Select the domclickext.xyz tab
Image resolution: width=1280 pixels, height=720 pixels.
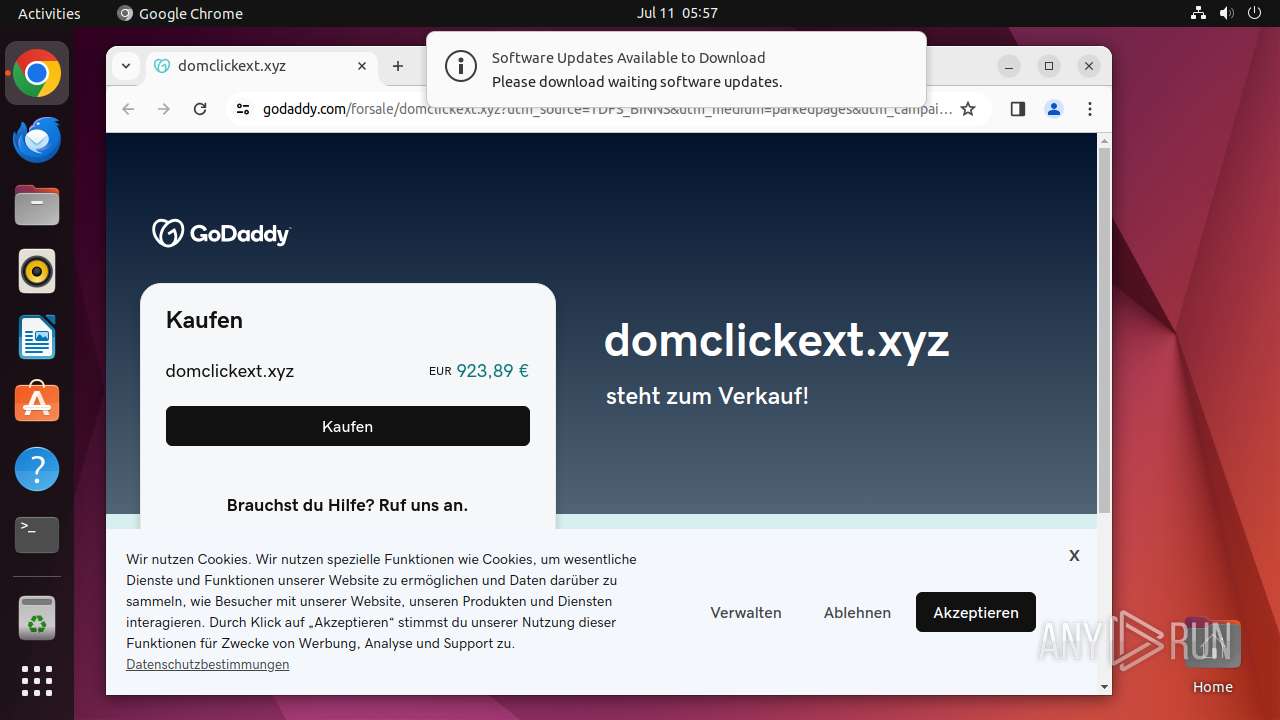tap(262, 66)
